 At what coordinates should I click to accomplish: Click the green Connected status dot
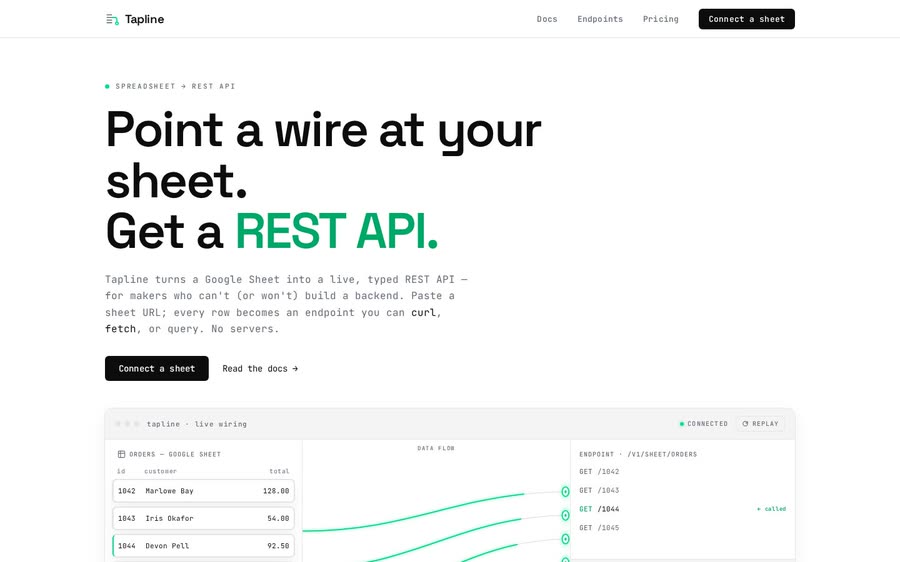[x=682, y=424]
